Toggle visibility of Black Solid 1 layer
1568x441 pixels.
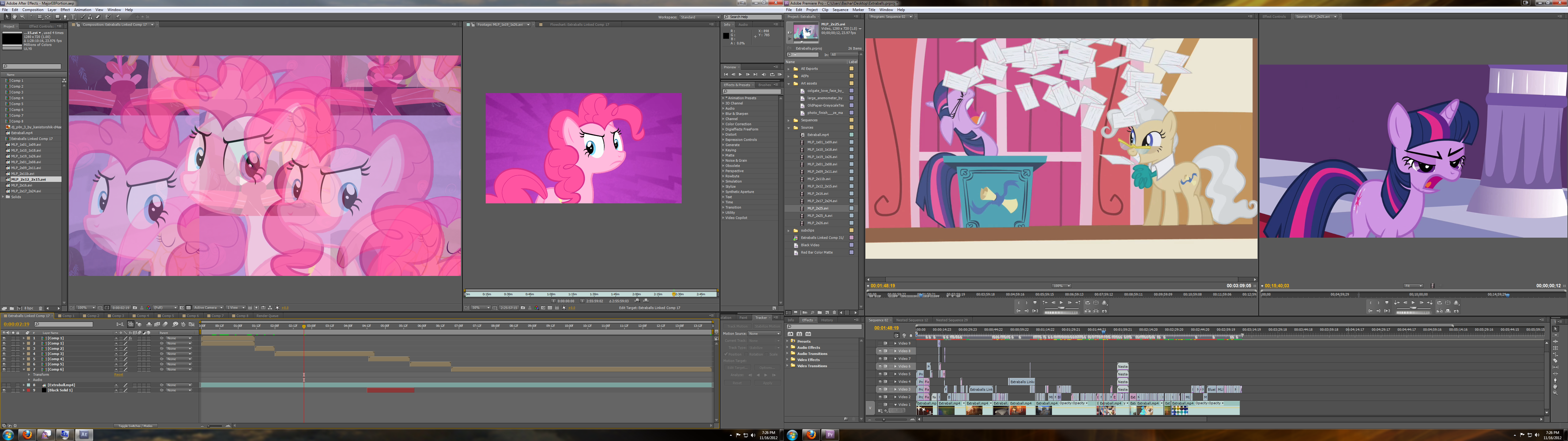[4, 390]
